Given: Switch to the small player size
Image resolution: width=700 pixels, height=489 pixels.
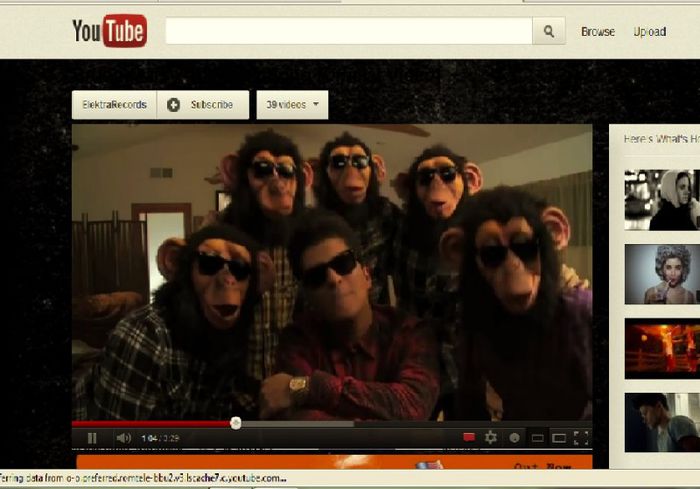Looking at the screenshot, I should pyautogui.click(x=537, y=438).
